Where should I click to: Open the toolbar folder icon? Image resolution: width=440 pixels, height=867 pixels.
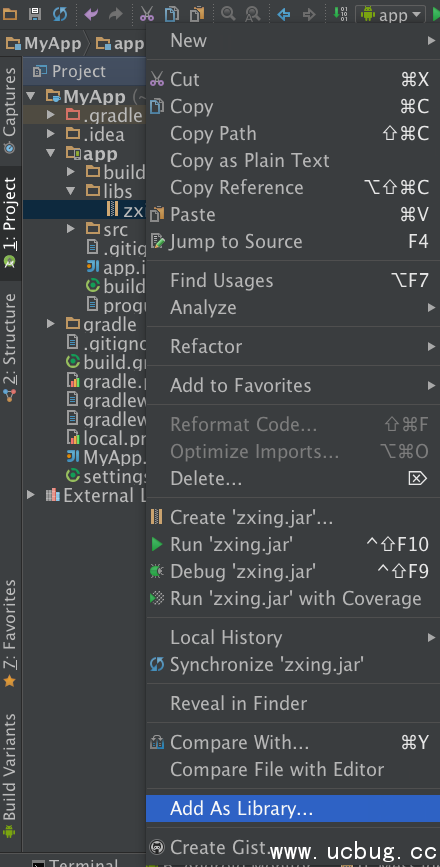coord(10,14)
